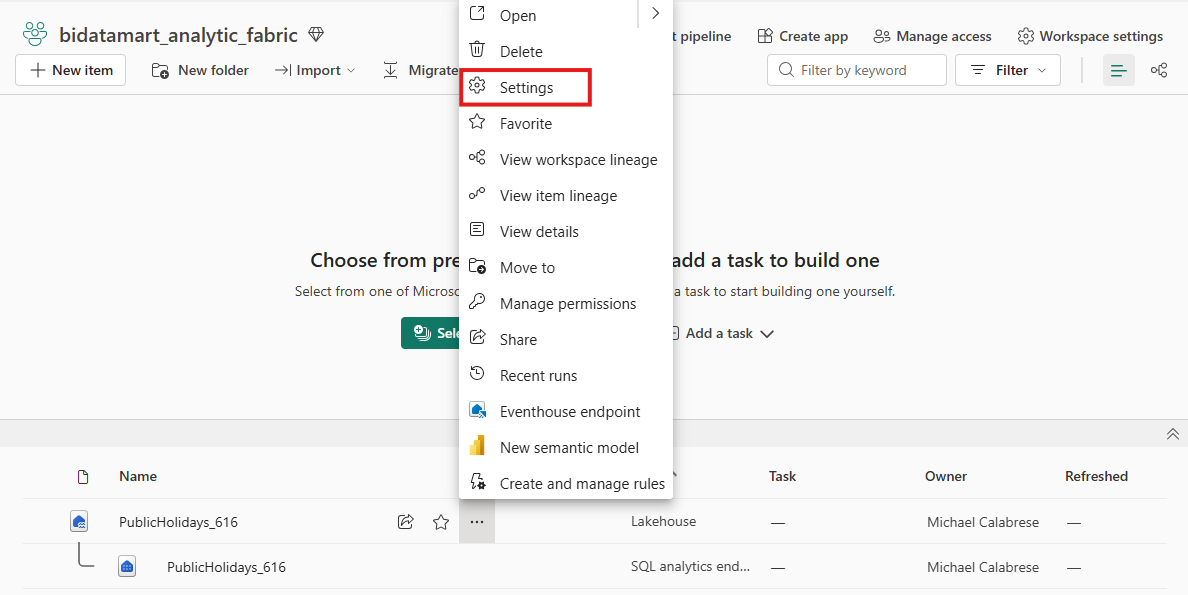Expand the Open submenu arrow
Screen dimensions: 1188x595
(x=655, y=14)
